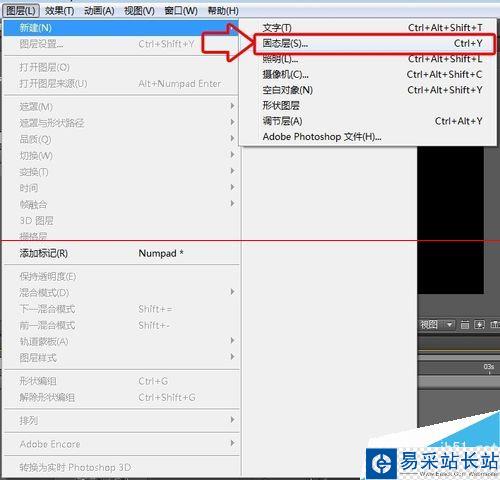Toggle pixel aspect ratio correction icon
500x480 pixels.
[x=465, y=324]
